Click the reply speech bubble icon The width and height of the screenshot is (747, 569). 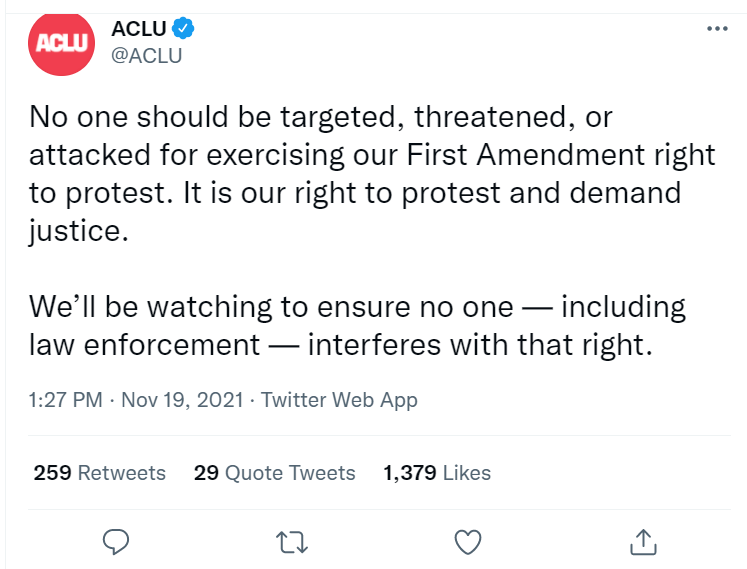coord(116,542)
